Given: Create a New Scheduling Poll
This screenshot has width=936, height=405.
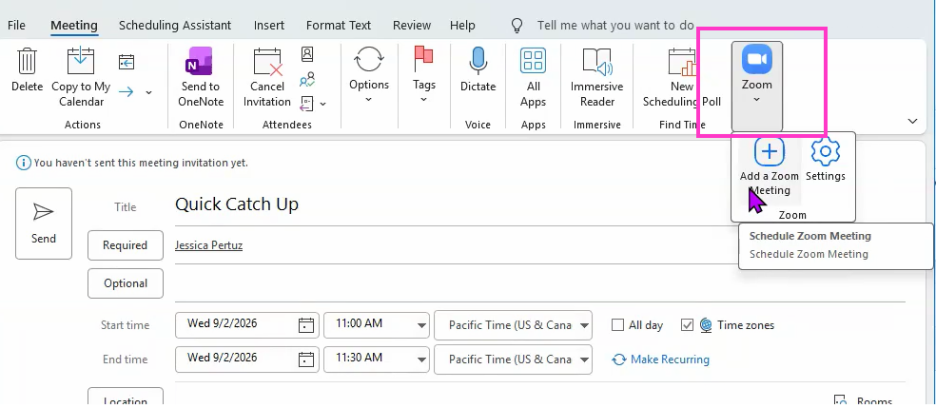Looking at the screenshot, I should (682, 76).
